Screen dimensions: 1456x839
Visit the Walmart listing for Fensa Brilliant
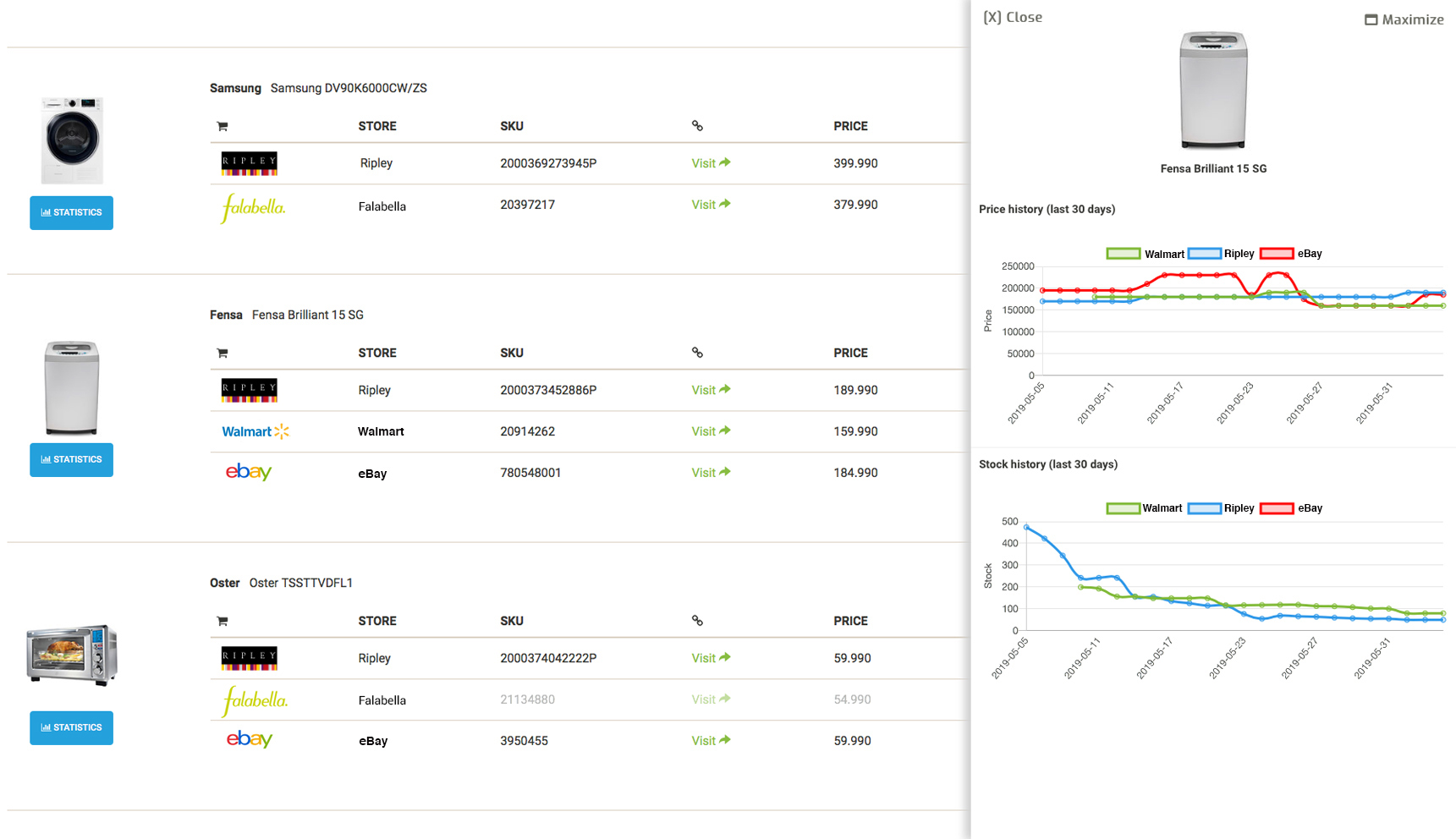(x=710, y=431)
